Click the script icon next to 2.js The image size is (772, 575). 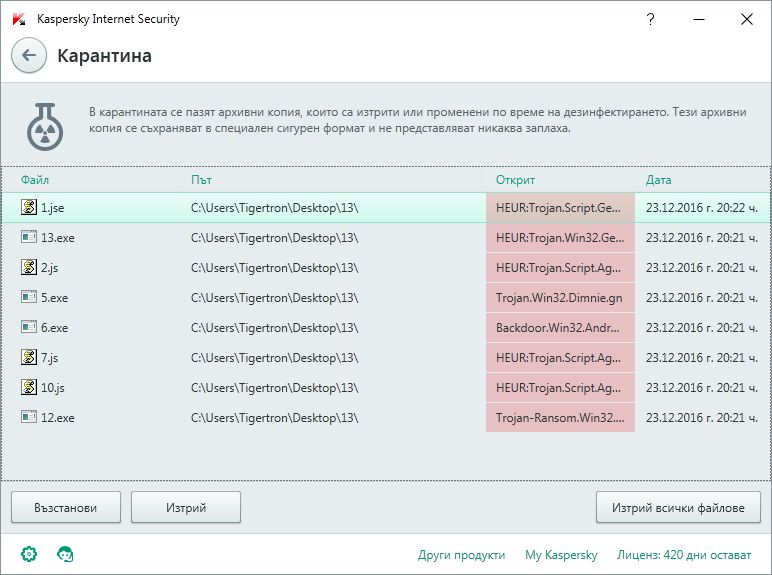pyautogui.click(x=29, y=267)
